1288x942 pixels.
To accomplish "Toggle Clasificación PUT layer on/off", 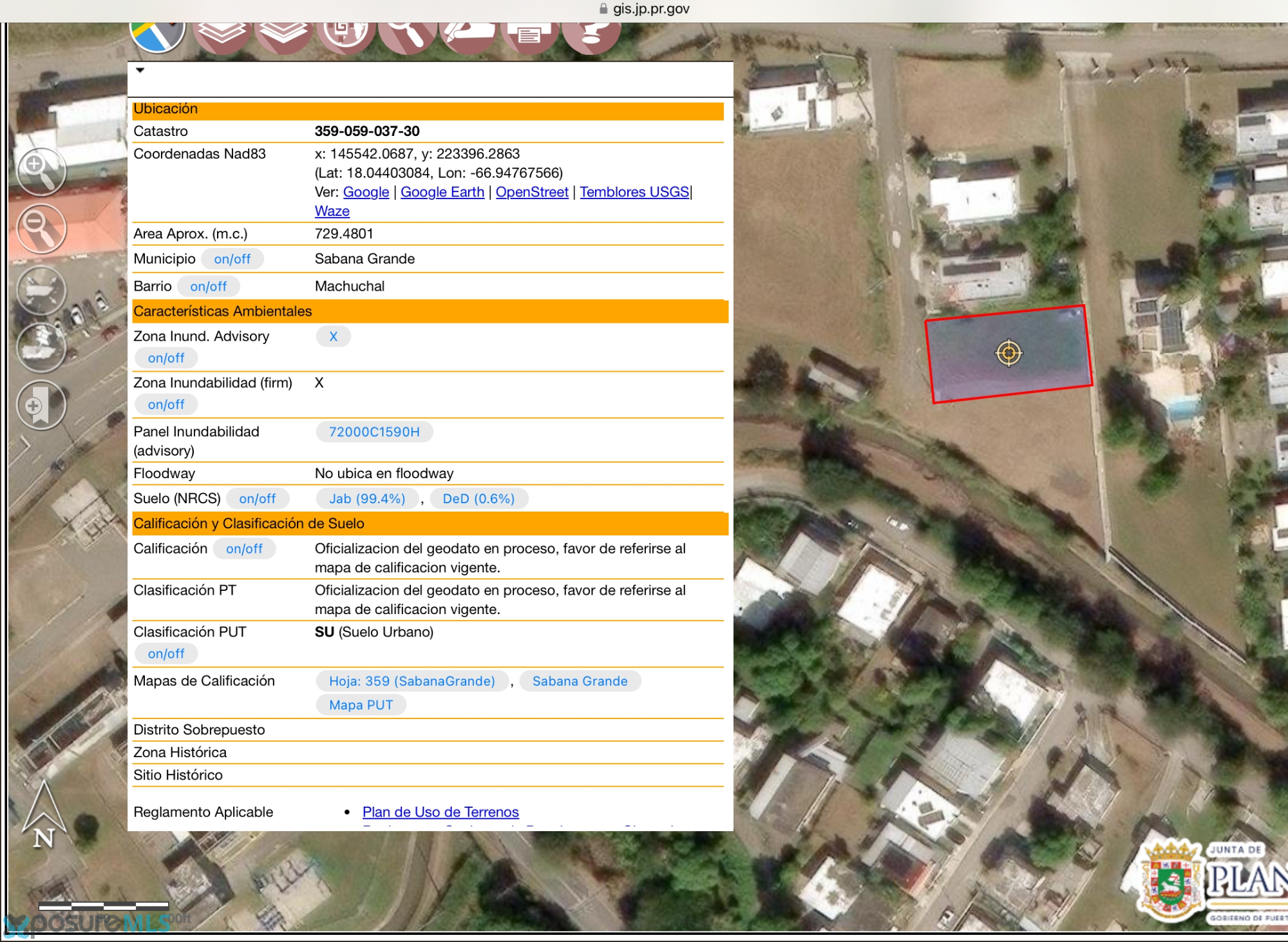I will point(166,654).
